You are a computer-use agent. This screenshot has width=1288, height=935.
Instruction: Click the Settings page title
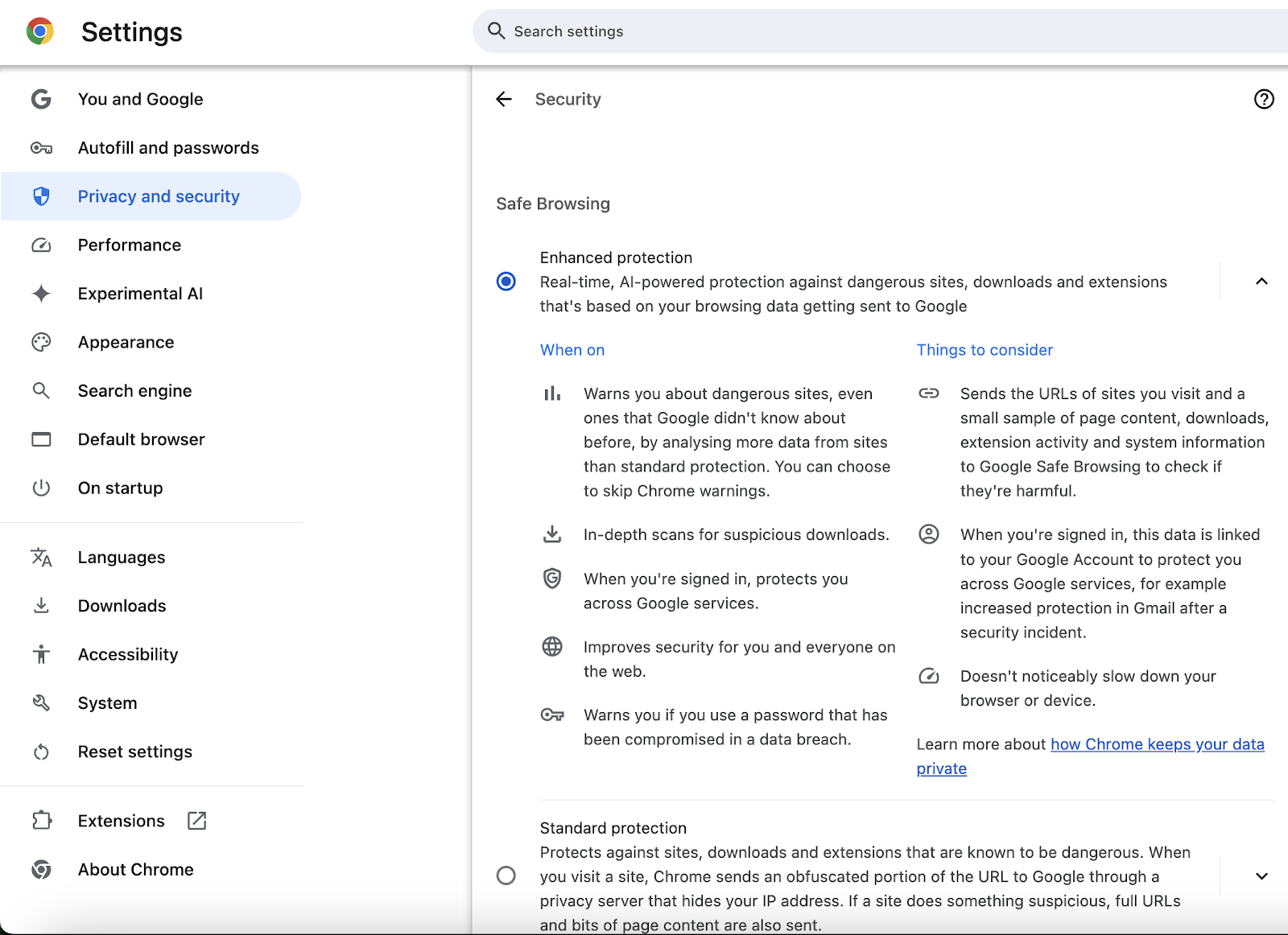[132, 32]
